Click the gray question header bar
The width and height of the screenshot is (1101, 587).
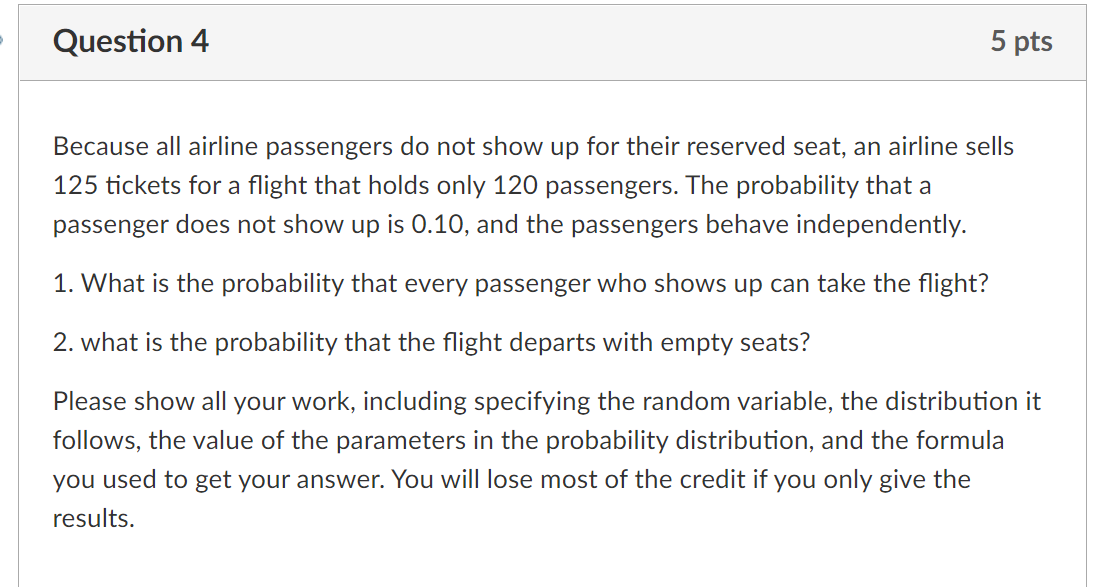point(553,42)
